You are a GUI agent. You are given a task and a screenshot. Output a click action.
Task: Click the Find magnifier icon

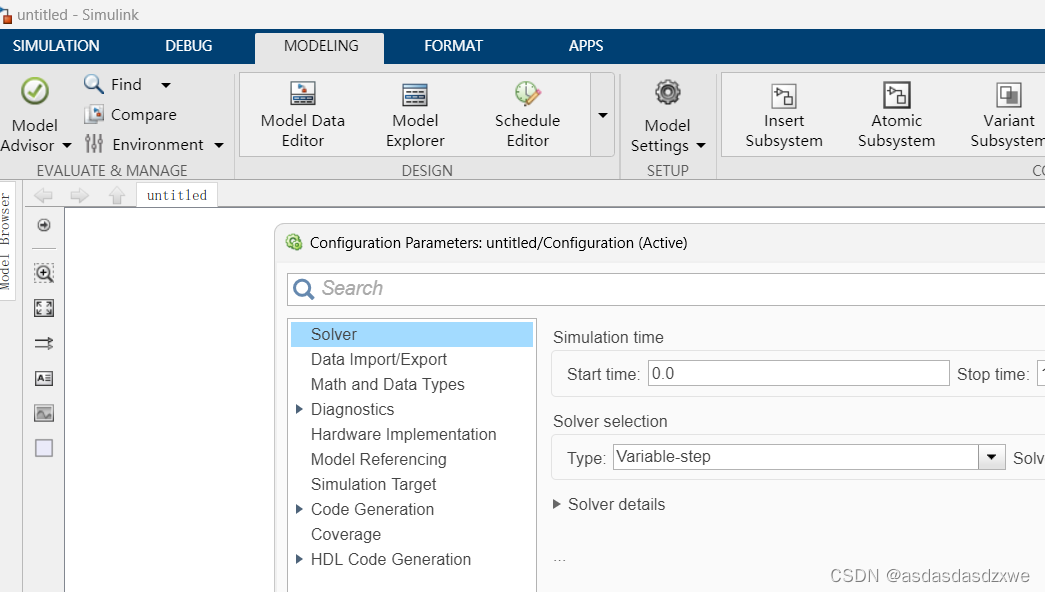[x=93, y=84]
